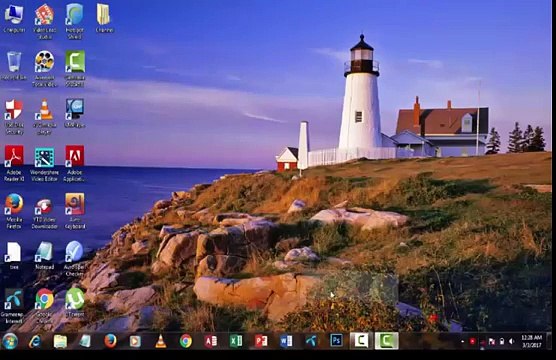
Task: Launch Internet Explorer from the taskbar
Action: 35,341
